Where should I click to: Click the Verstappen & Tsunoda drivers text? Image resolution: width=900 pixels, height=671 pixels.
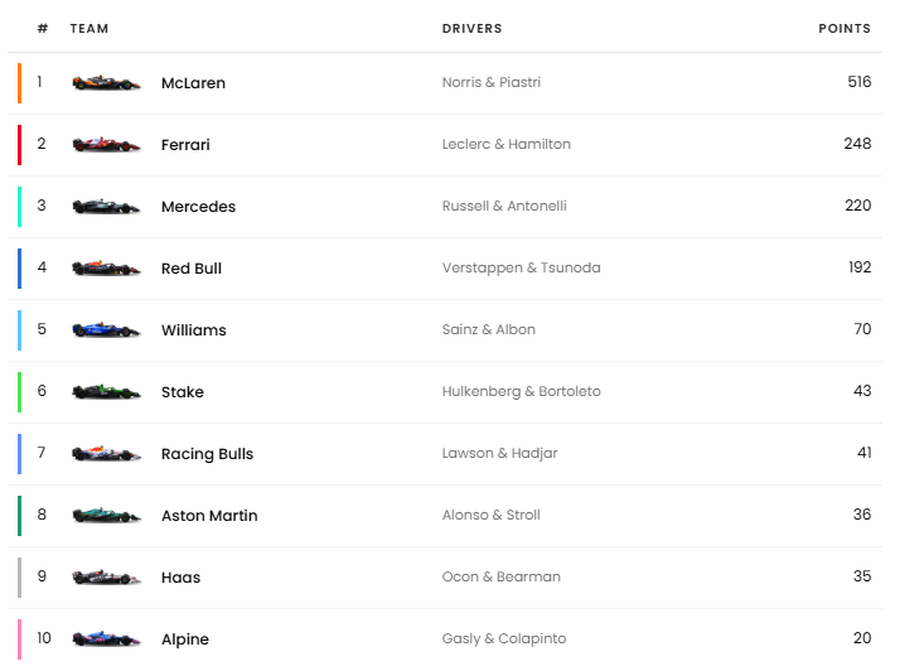click(521, 268)
